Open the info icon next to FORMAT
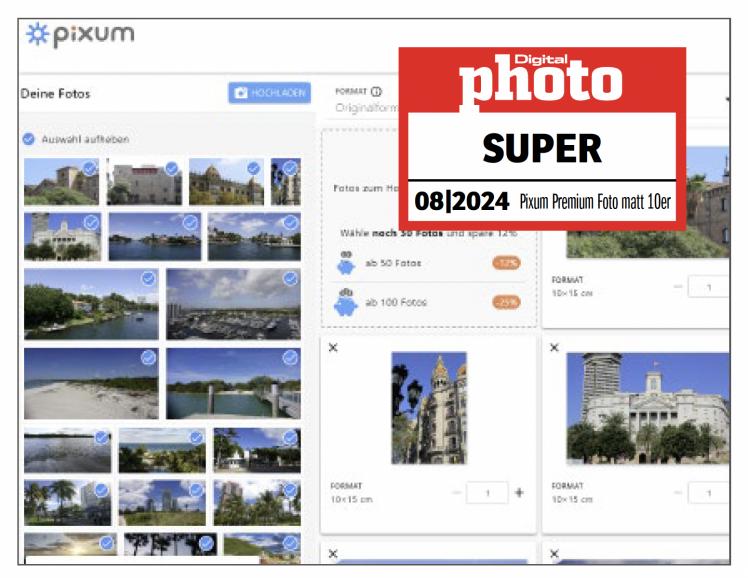This screenshot has width=748, height=578. click(x=376, y=91)
